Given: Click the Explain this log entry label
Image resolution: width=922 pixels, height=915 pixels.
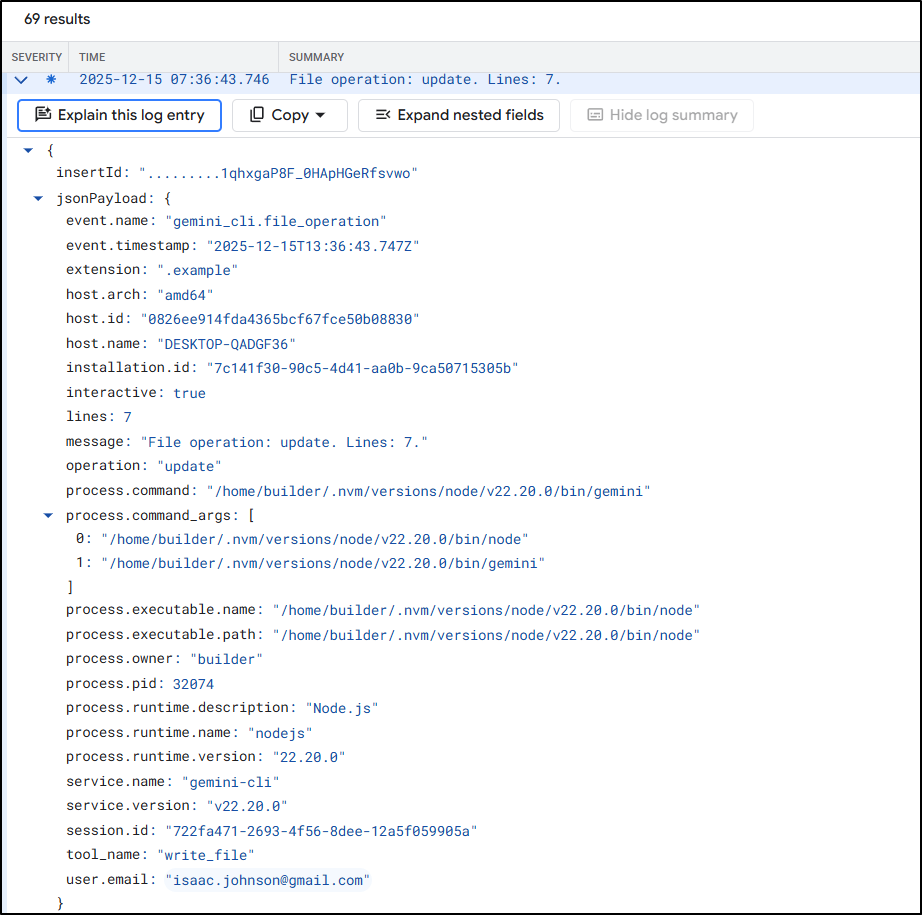Looking at the screenshot, I should pyautogui.click(x=131, y=115).
